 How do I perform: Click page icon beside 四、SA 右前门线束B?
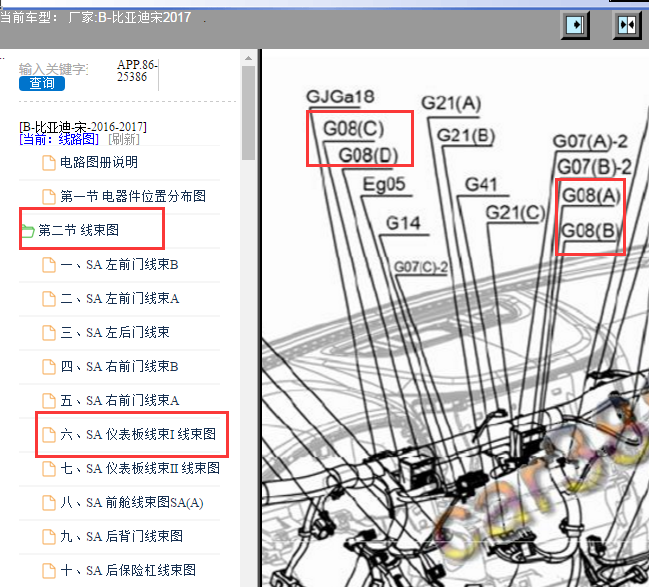click(49, 367)
